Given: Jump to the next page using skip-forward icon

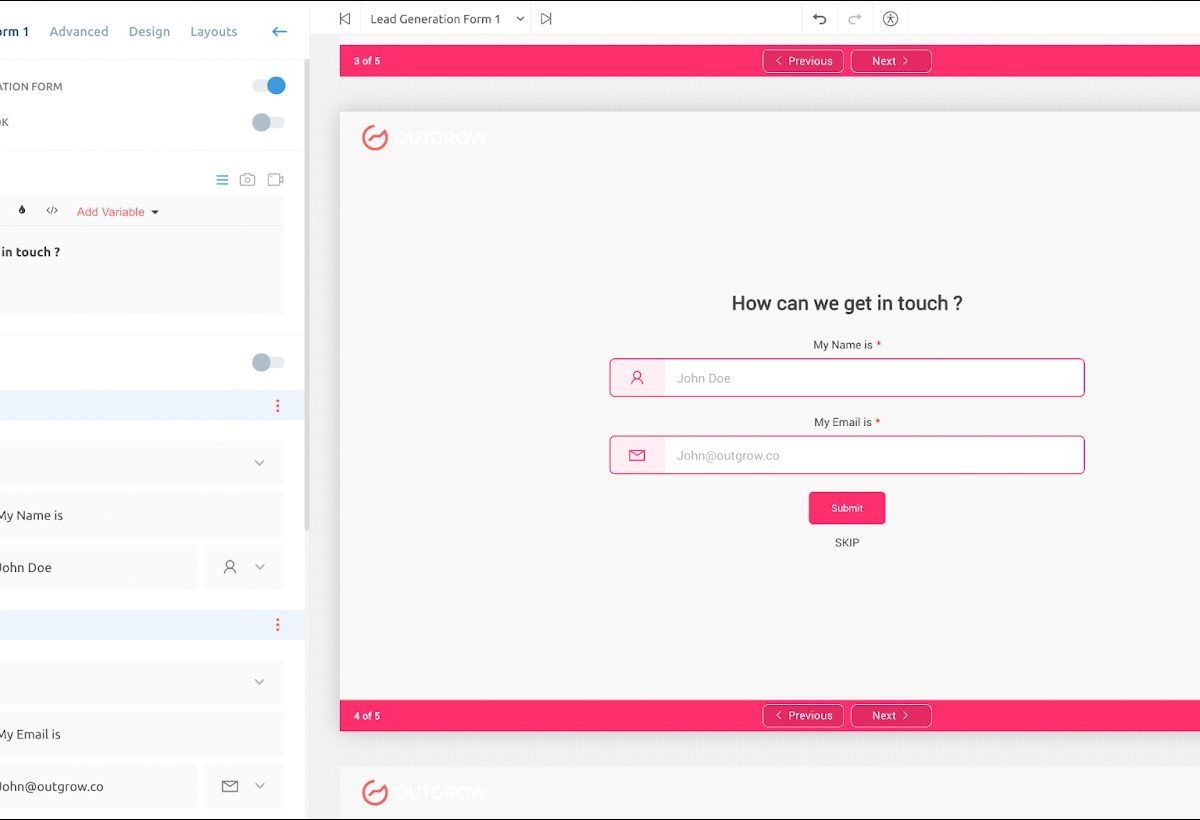Looking at the screenshot, I should (546, 19).
